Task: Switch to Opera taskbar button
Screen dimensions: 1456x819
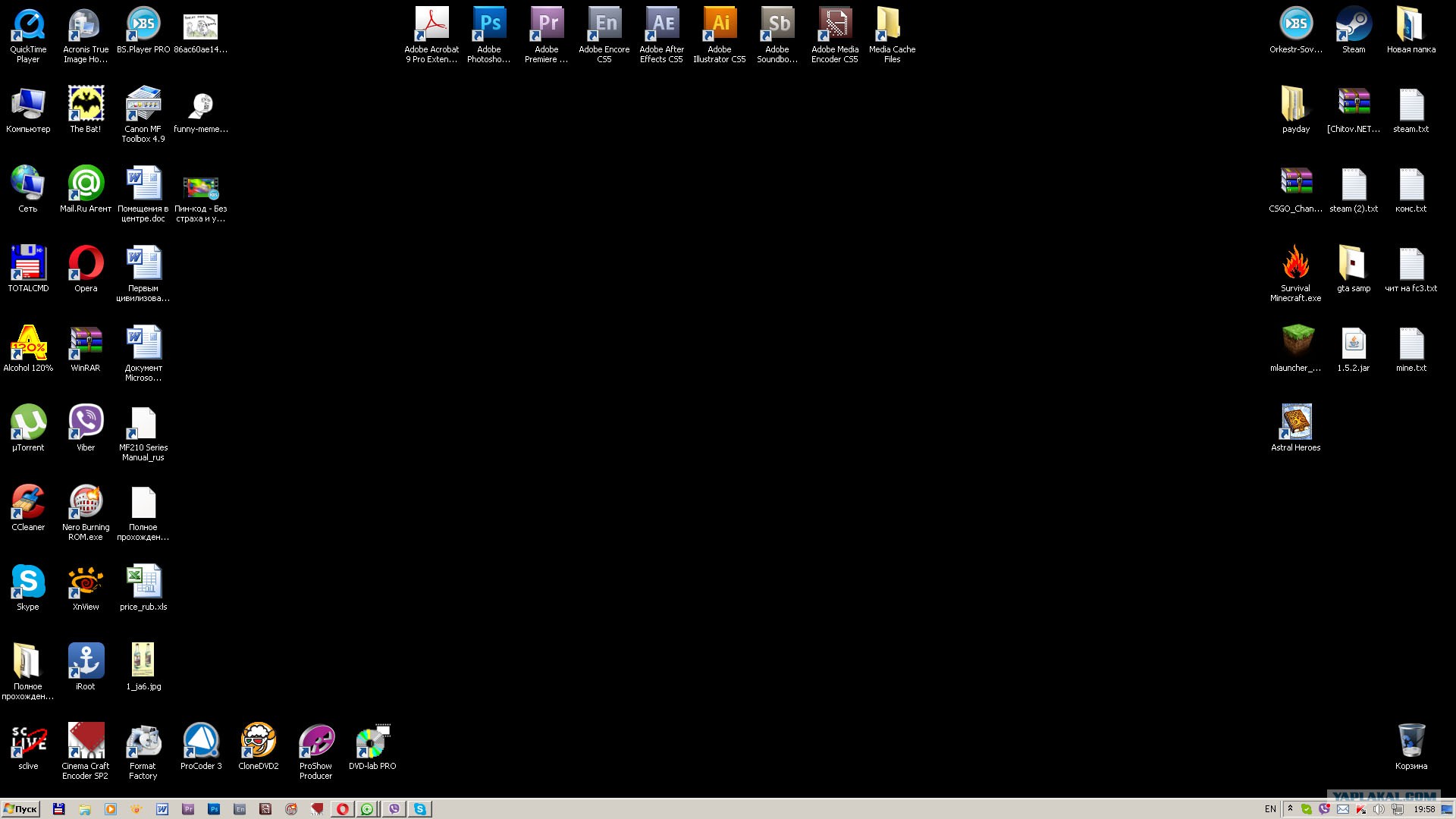Action: 343,809
